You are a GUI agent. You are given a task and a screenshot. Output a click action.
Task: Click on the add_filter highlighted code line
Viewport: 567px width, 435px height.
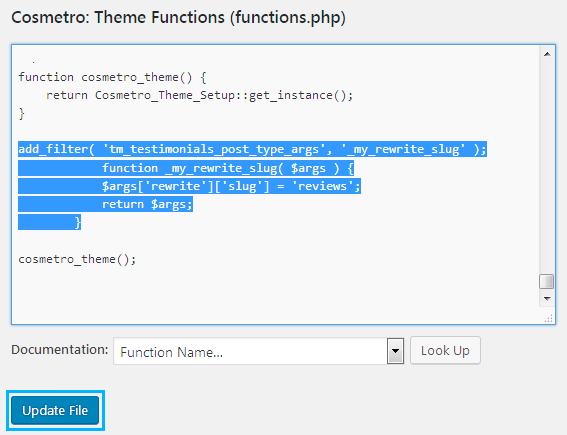pos(252,149)
